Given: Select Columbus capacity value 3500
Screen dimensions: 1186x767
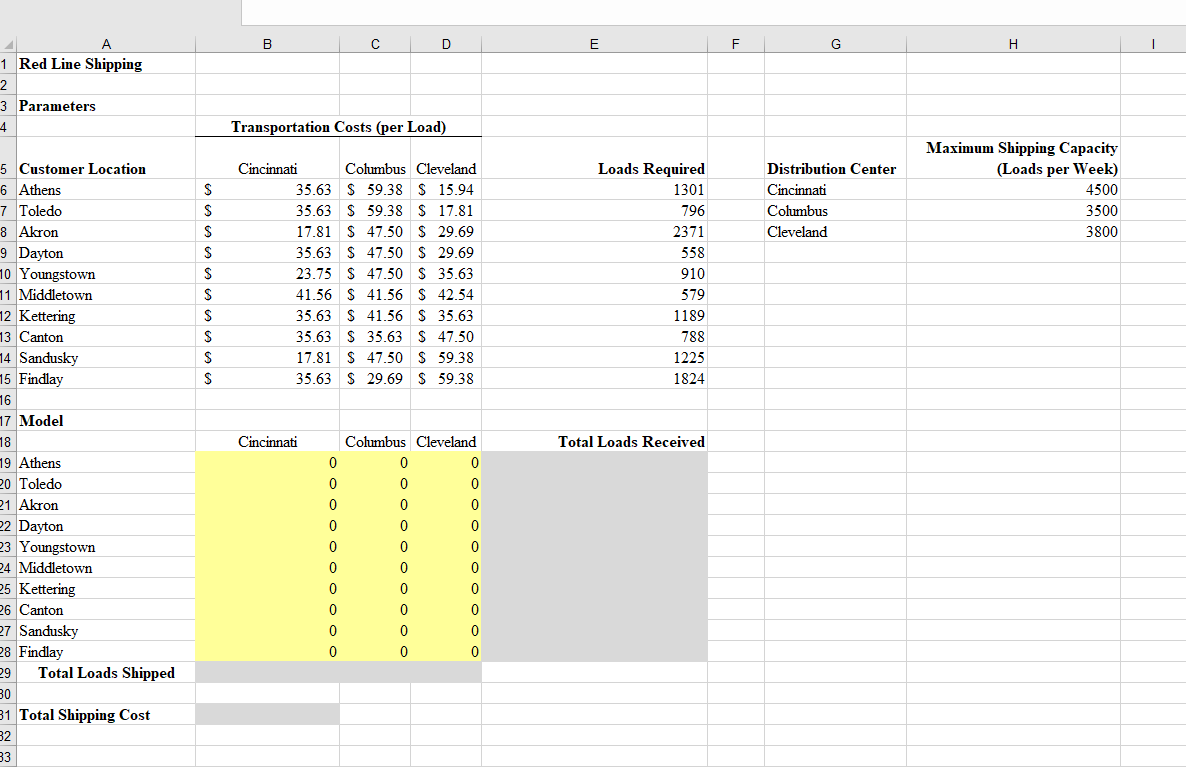Looking at the screenshot, I should (1013, 211).
